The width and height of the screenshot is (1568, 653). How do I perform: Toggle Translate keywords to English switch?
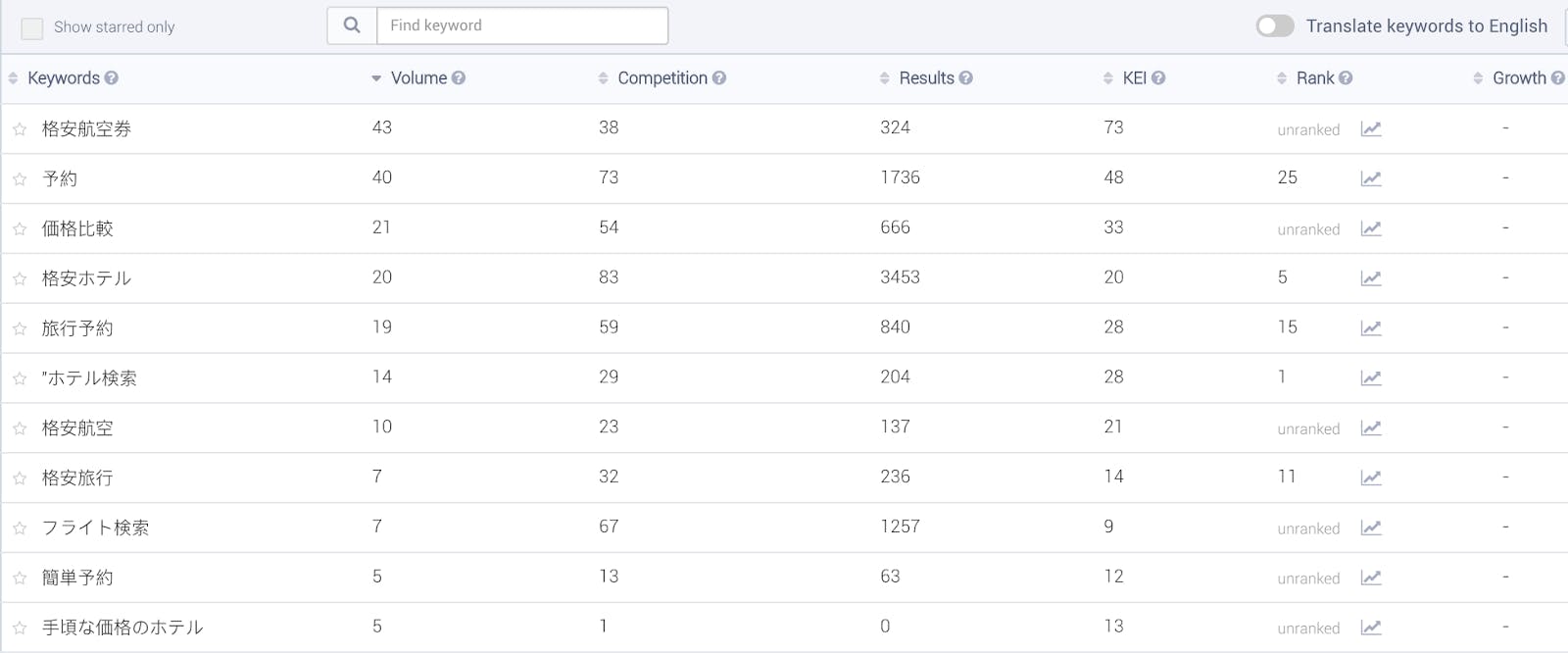(1275, 26)
